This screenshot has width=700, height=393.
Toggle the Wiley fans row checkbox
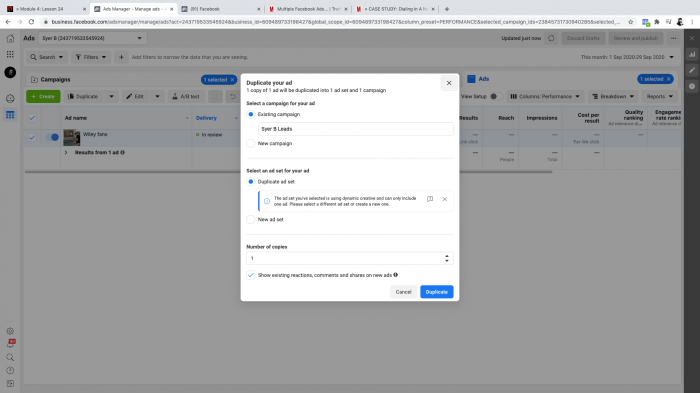32,137
